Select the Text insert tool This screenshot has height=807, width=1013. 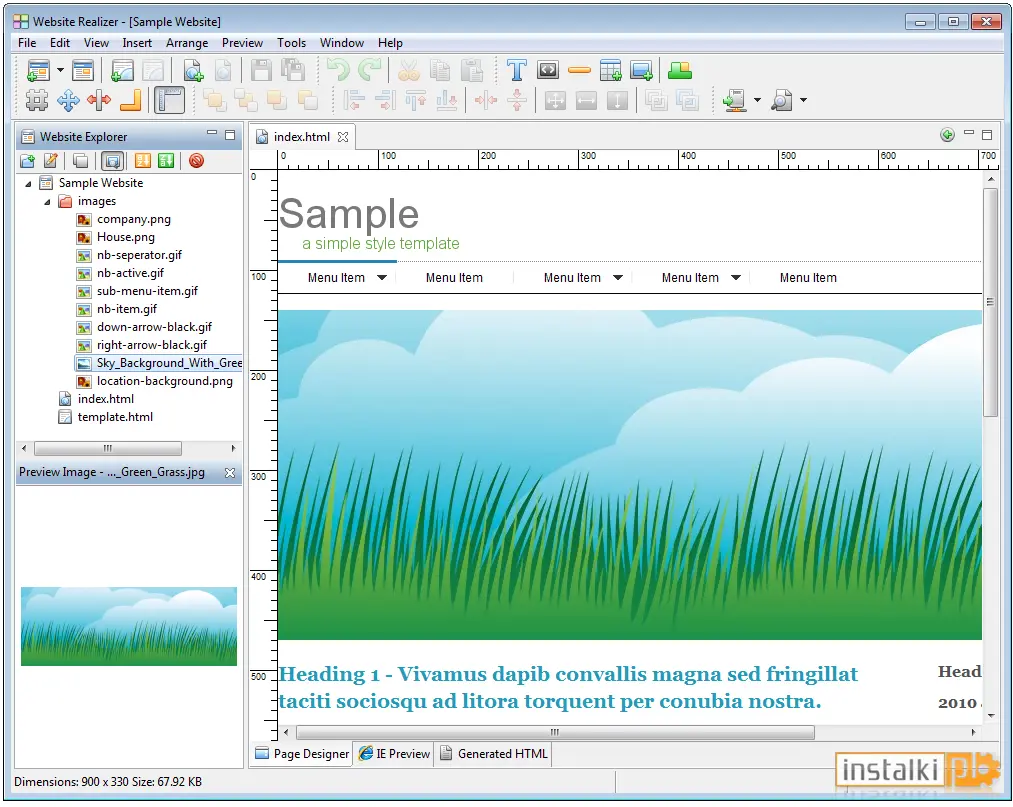pos(516,70)
